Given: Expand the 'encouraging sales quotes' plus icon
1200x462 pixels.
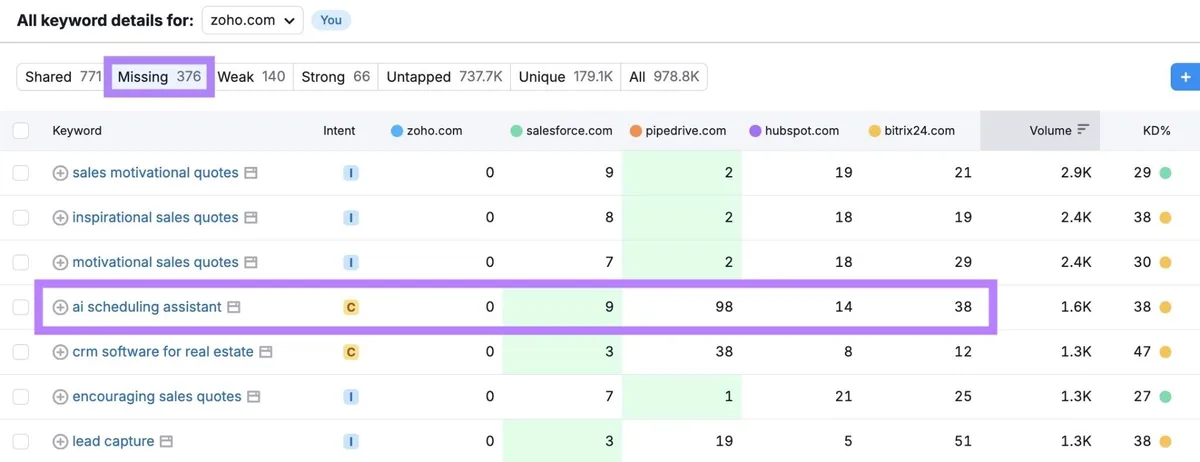Looking at the screenshot, I should (x=60, y=397).
